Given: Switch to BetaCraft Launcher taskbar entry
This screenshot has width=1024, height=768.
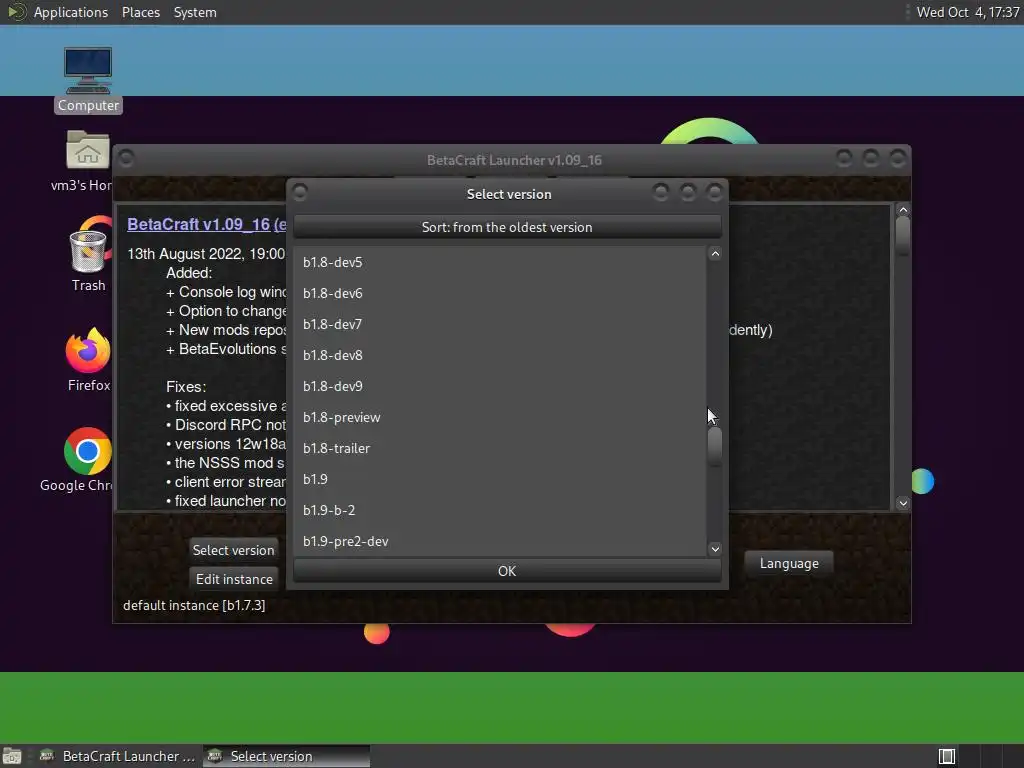Looking at the screenshot, I should (118, 756).
